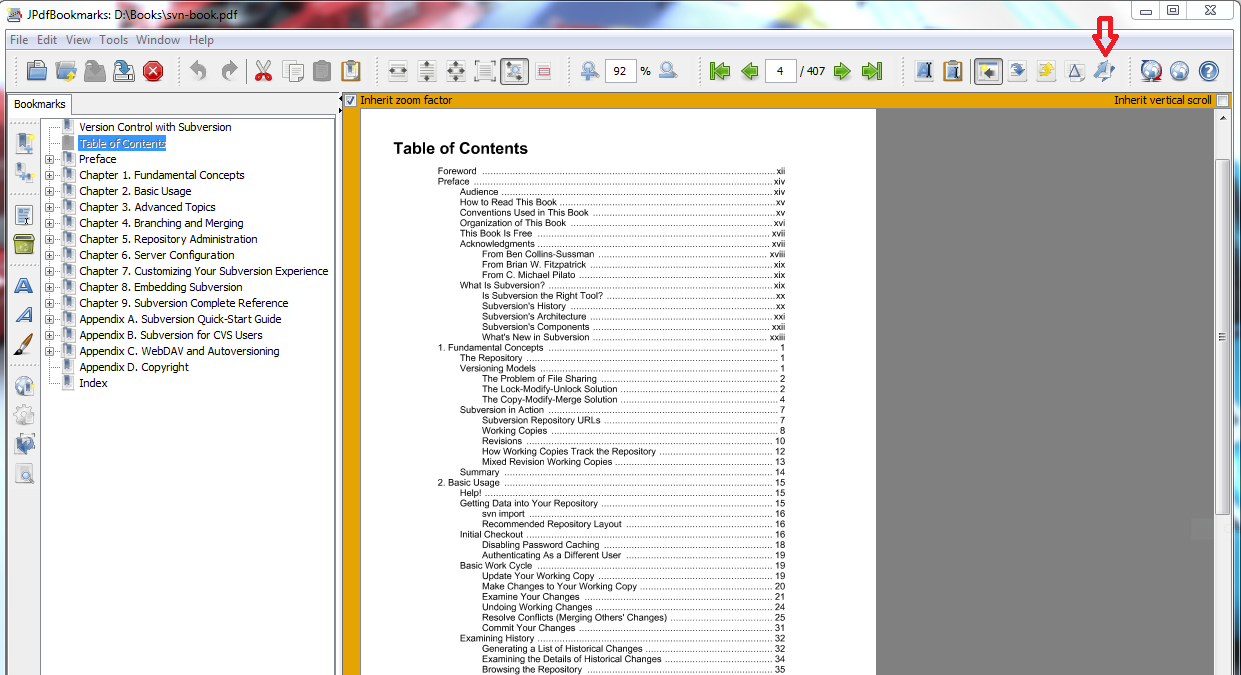Viewport: 1241px width, 675px height.
Task: Select the Table of Contents bookmark
Action: click(122, 143)
